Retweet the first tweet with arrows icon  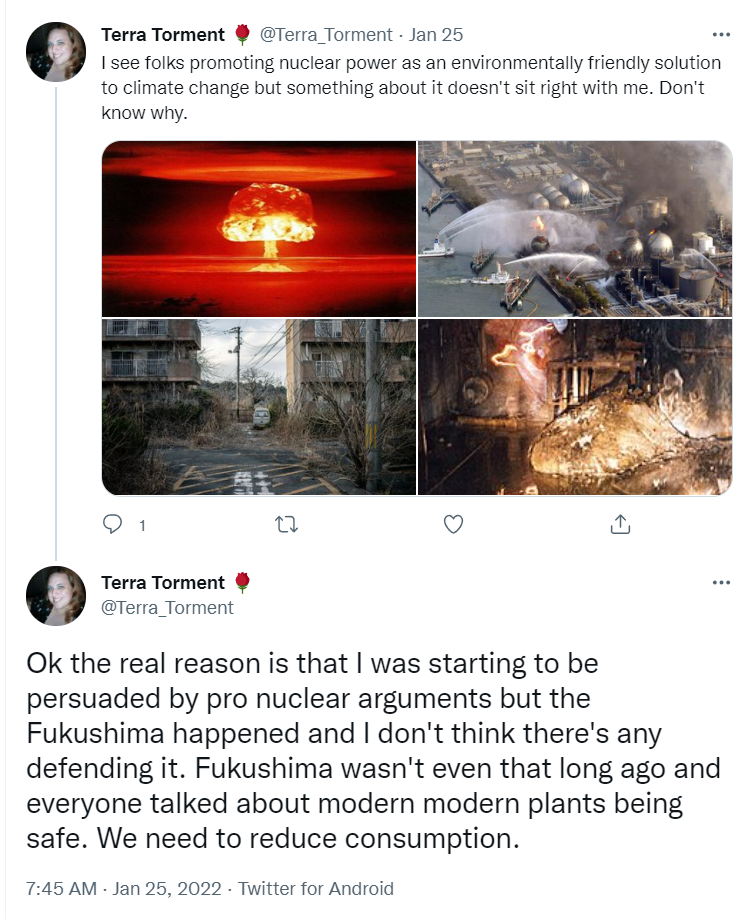tap(287, 524)
